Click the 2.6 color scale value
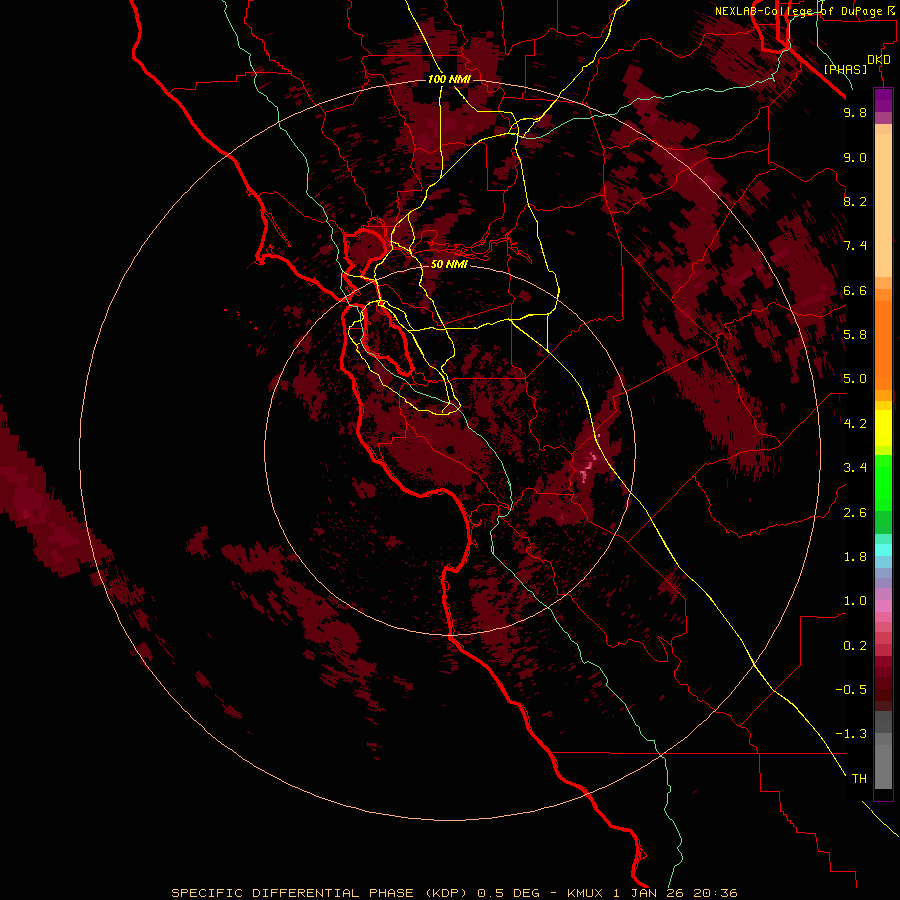This screenshot has width=900, height=900. [855, 513]
